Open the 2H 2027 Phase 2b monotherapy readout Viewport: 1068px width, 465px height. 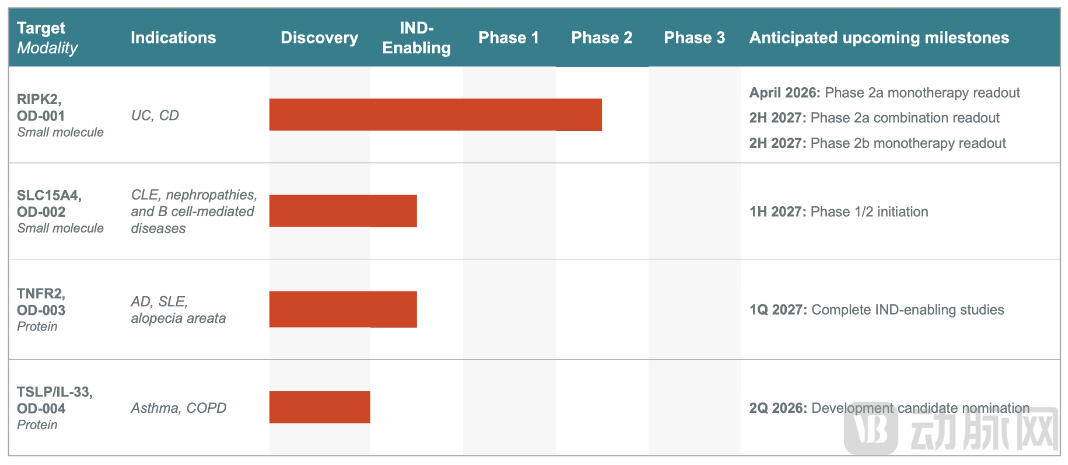coord(877,143)
